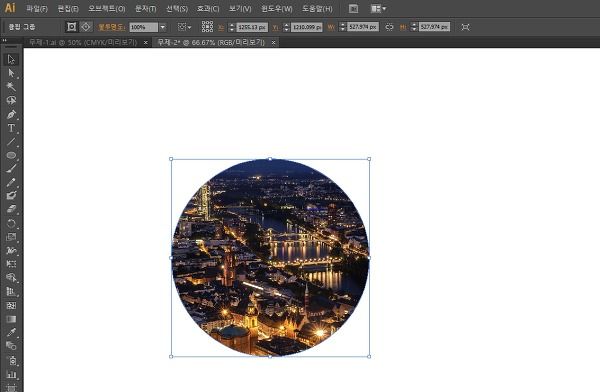Open the 파일(F) menu
The height and width of the screenshot is (392, 600).
[37, 8]
